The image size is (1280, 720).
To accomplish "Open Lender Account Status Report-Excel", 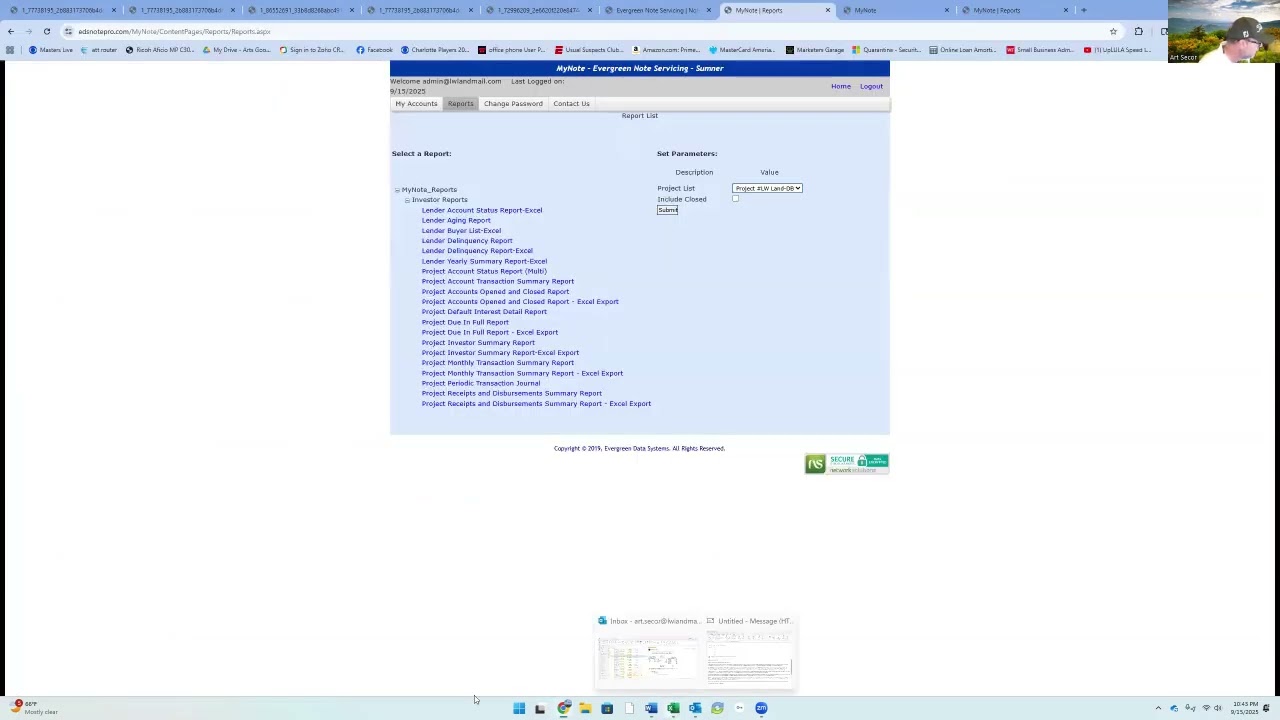I will coord(482,210).
